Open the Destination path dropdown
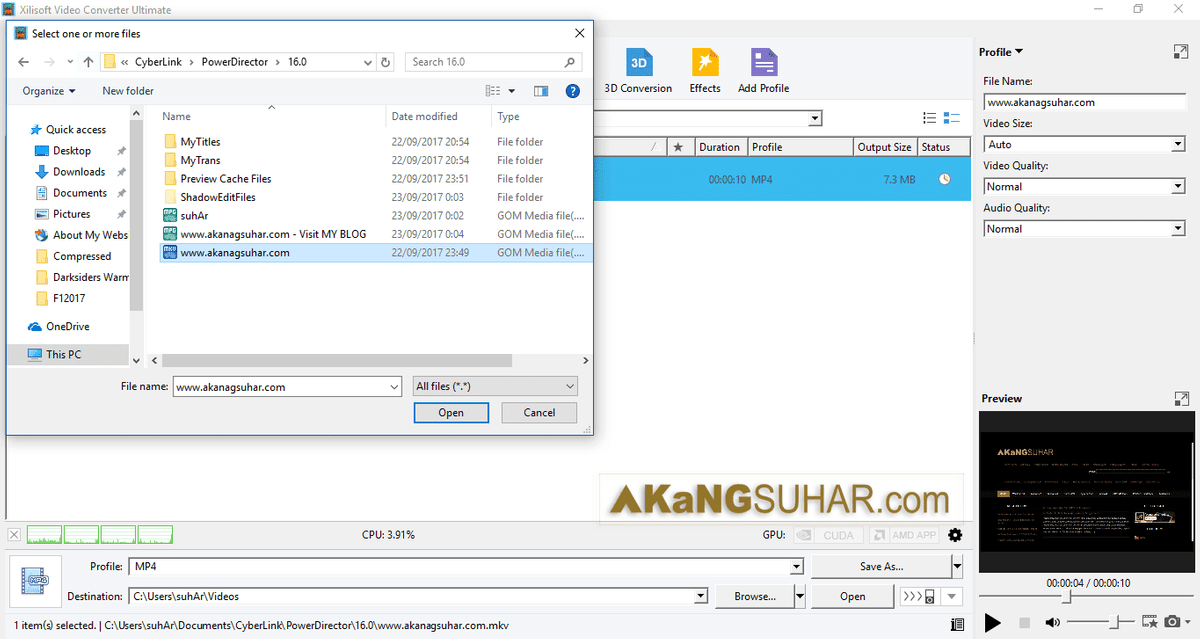The height and width of the screenshot is (639, 1200). pyautogui.click(x=701, y=597)
